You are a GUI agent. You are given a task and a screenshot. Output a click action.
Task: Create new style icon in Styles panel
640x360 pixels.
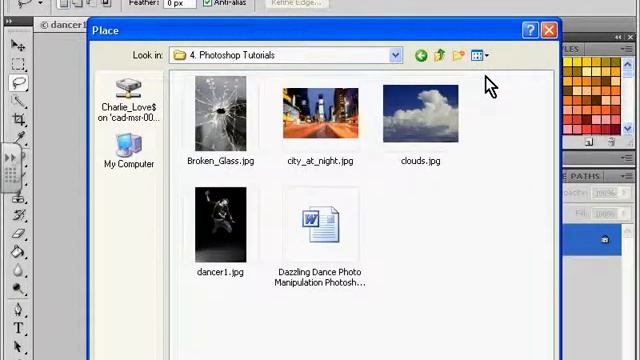589,142
